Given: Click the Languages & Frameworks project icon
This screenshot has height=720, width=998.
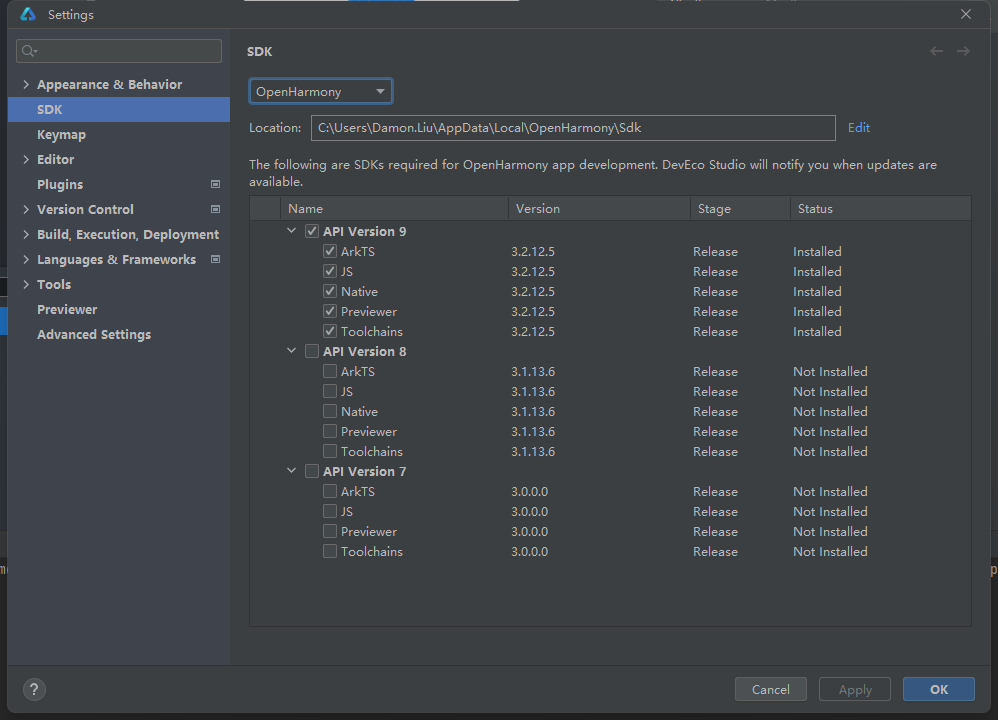Looking at the screenshot, I should [215, 259].
